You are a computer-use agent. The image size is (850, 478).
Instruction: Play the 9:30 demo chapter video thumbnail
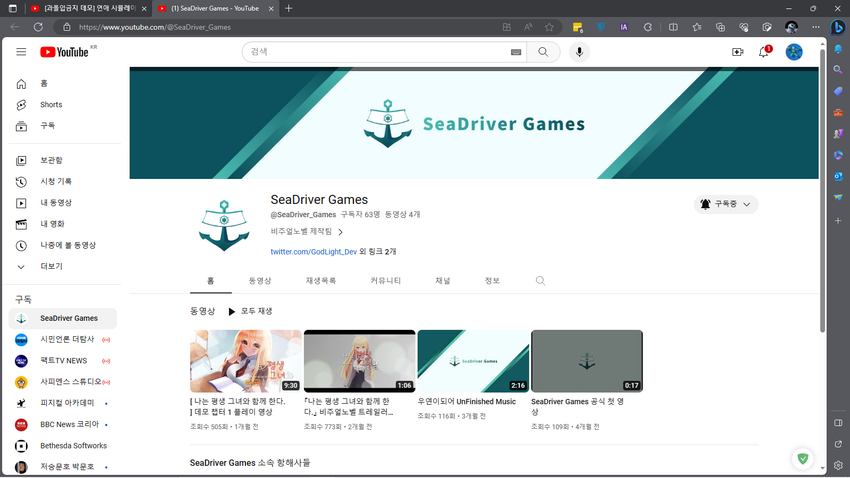click(246, 361)
